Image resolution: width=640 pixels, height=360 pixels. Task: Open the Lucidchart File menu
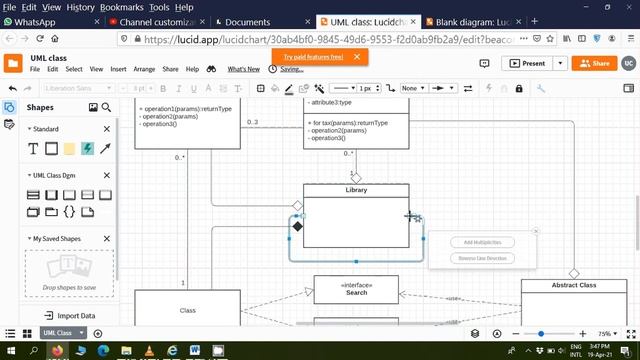35,69
